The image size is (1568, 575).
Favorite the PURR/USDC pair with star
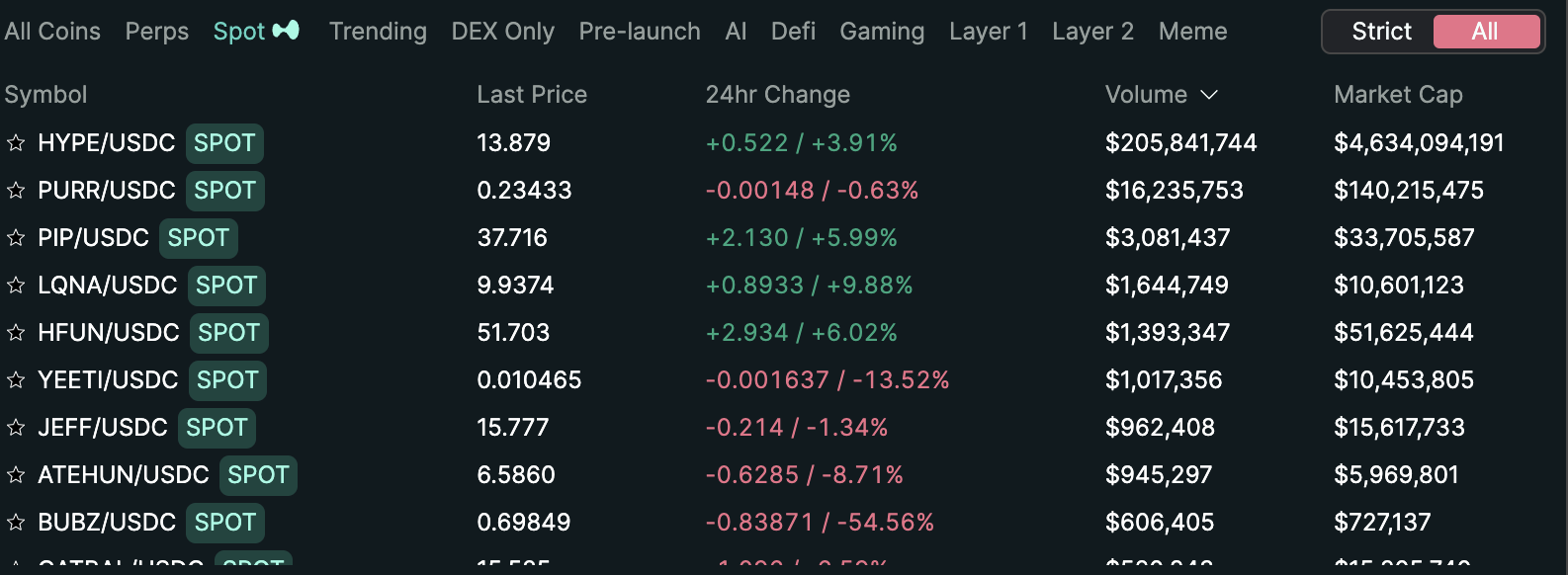(16, 191)
